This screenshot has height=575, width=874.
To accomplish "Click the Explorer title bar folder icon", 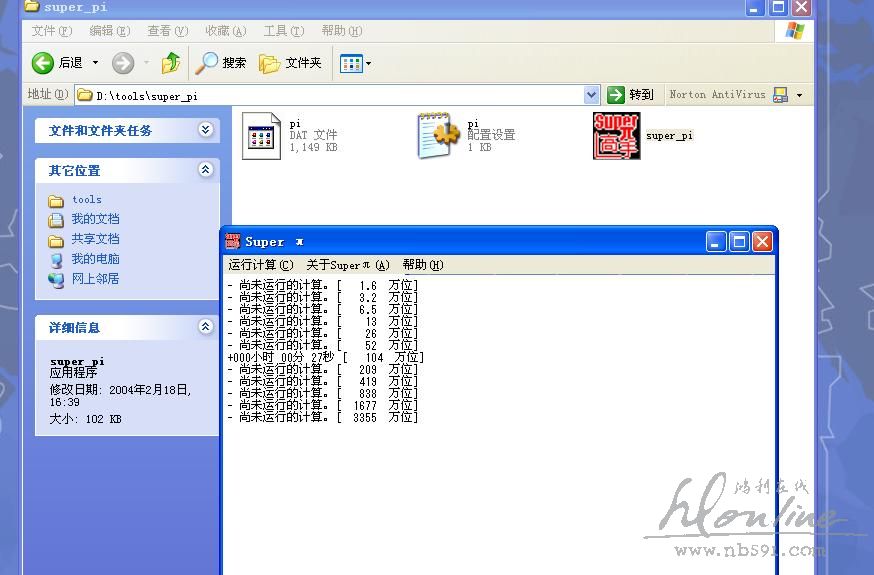I will point(32,6).
